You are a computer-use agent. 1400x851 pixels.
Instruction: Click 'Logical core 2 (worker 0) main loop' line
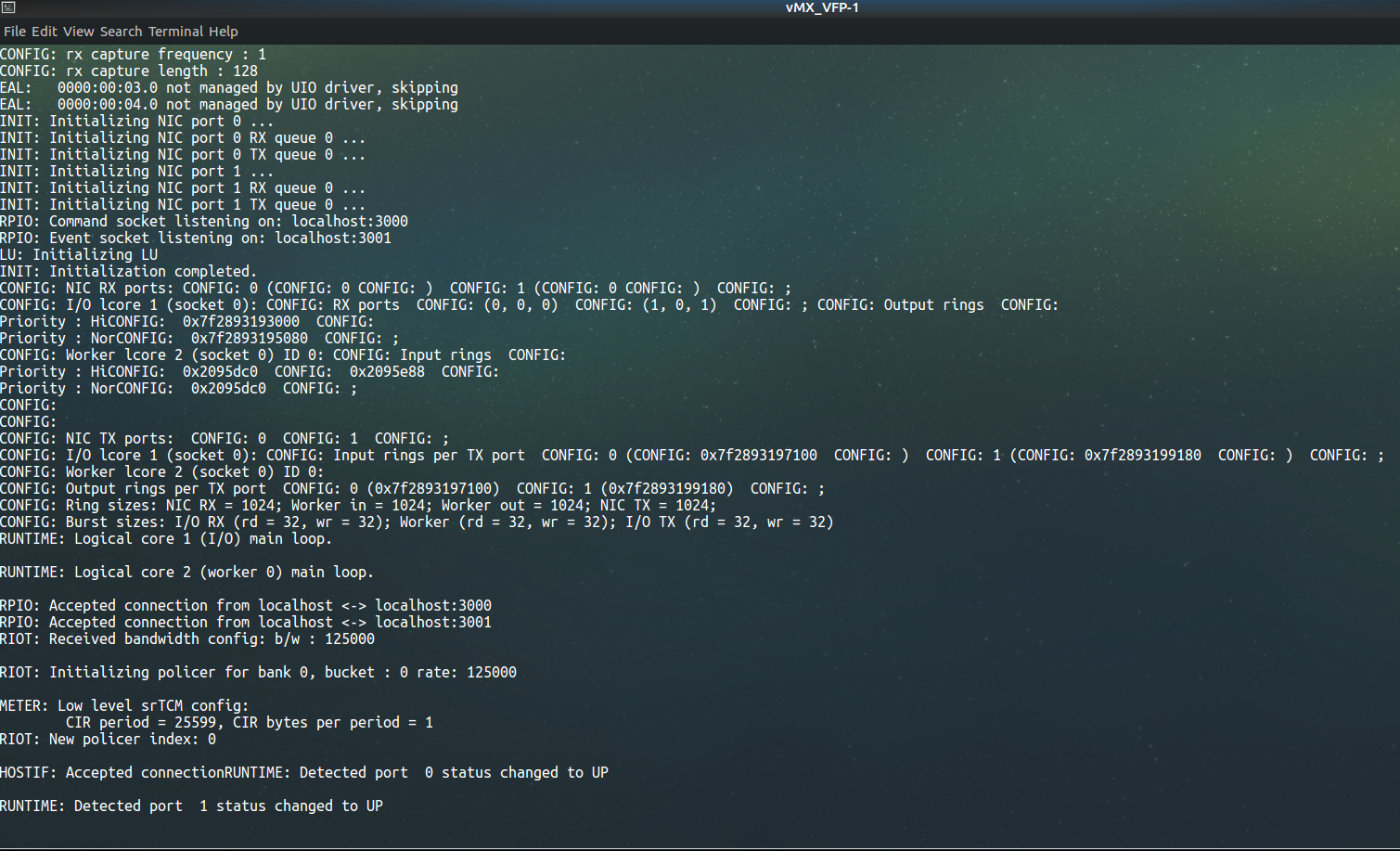(x=186, y=573)
